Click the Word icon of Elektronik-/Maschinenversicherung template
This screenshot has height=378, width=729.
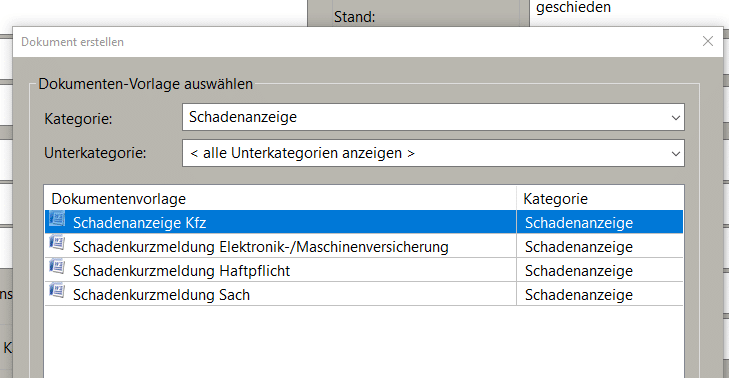57,243
